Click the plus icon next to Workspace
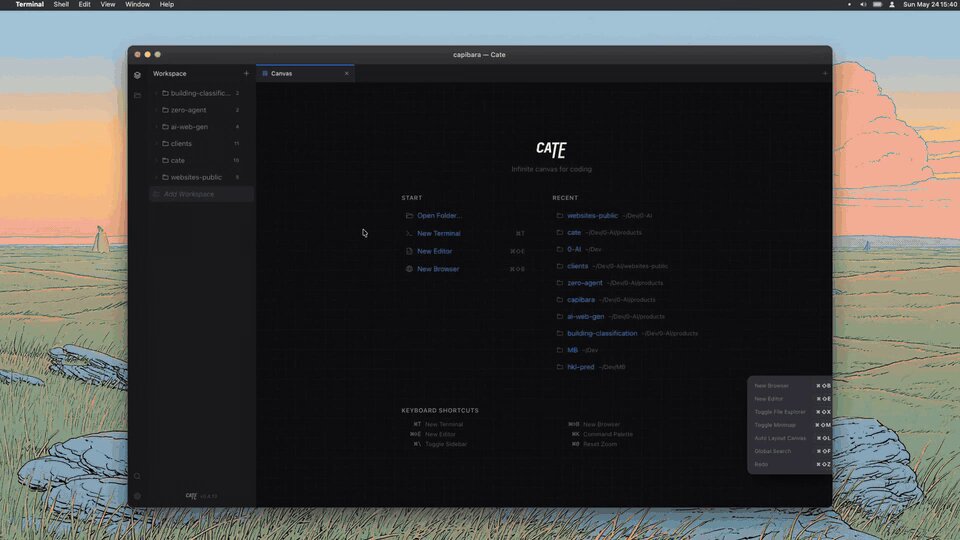This screenshot has height=540, width=960. click(246, 73)
